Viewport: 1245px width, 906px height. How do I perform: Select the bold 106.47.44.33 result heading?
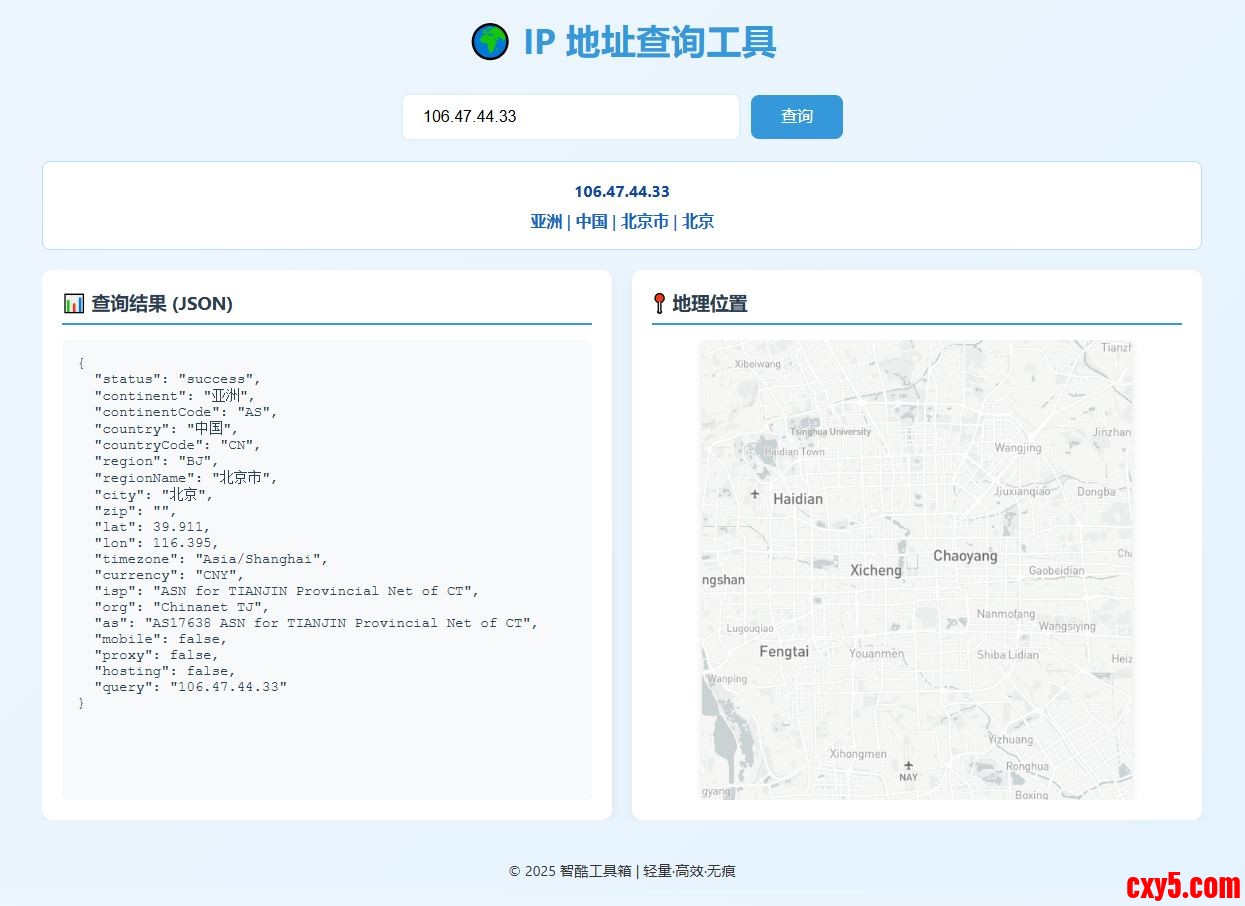pos(621,191)
